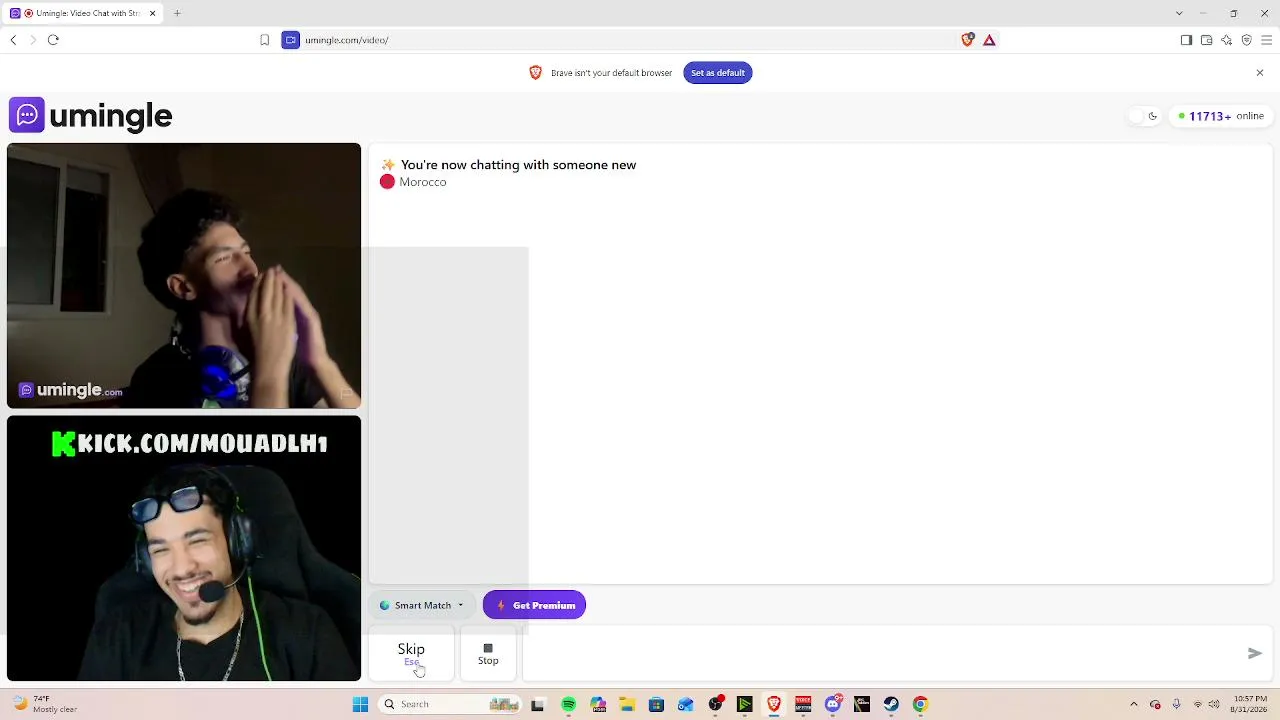Open Task View from the taskbar
Viewport: 1280px width, 720px height.
[537, 704]
